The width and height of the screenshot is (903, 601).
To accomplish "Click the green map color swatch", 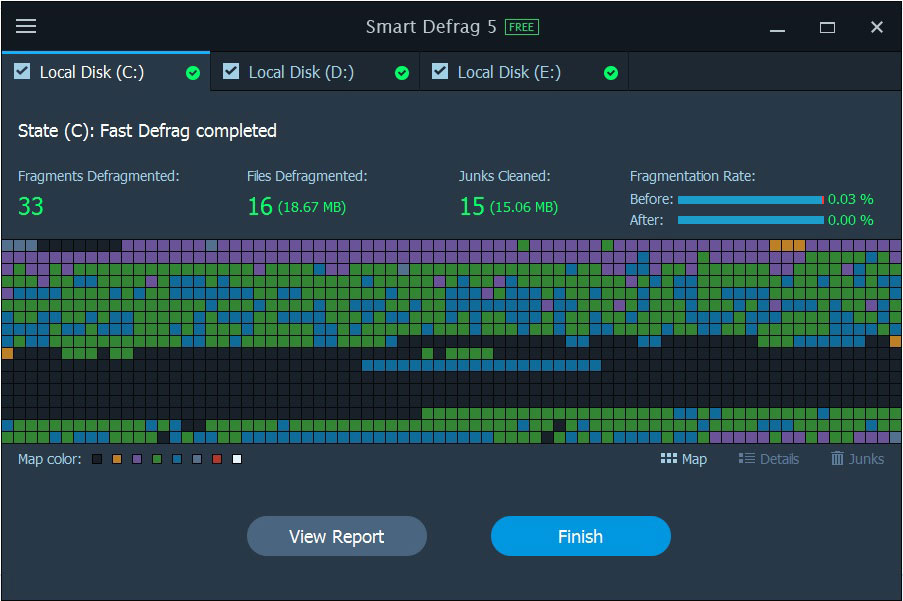I will pos(157,459).
